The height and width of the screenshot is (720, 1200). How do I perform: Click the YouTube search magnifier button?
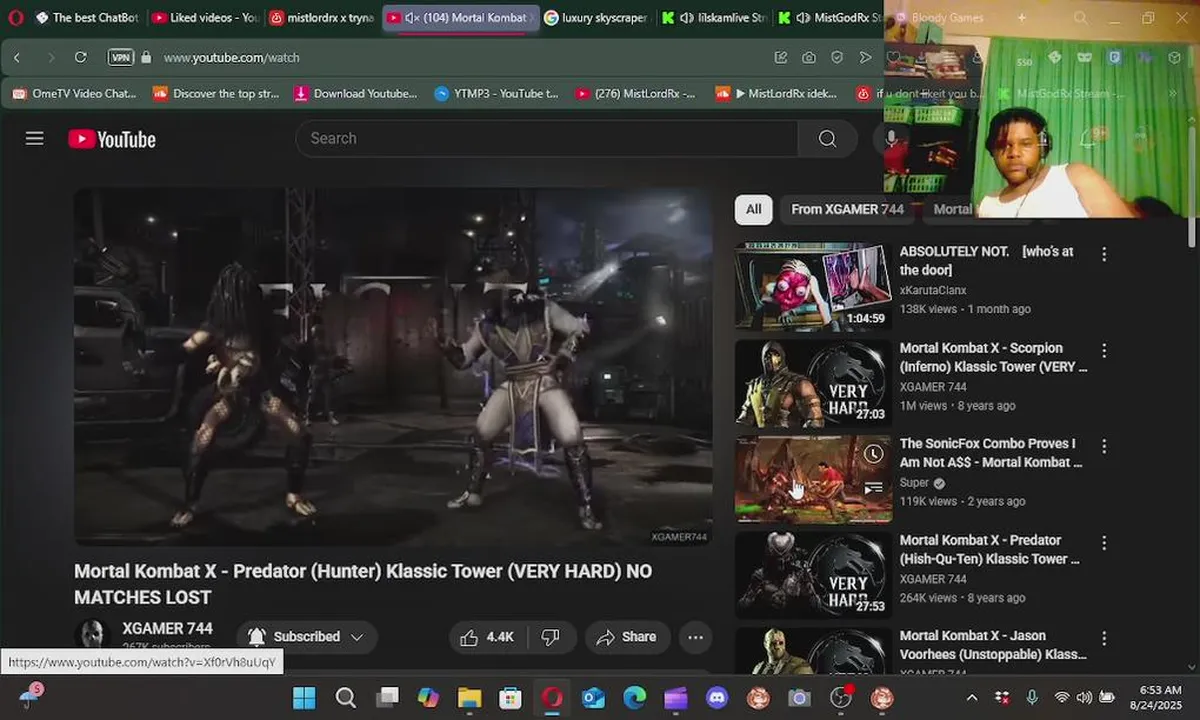[x=827, y=138]
